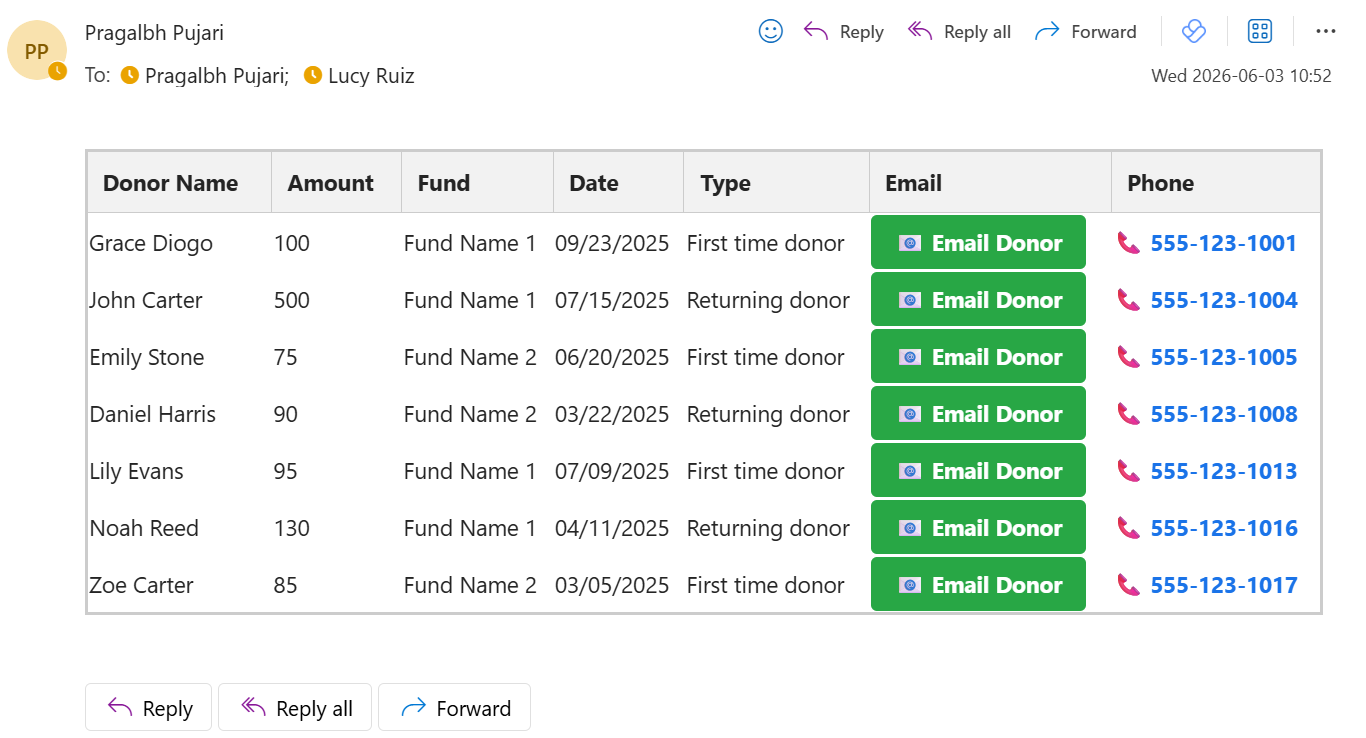Image resolution: width=1366 pixels, height=738 pixels.
Task: Call phone number 555-123-1005
Action: [1223, 357]
